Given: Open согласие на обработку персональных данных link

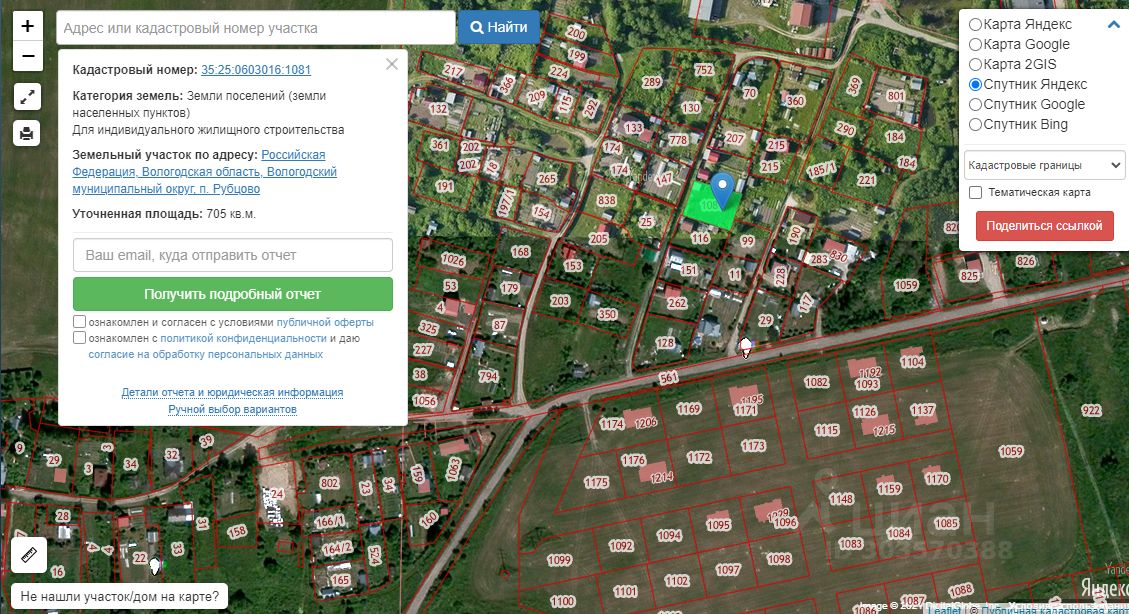Looking at the screenshot, I should pyautogui.click(x=205, y=354).
